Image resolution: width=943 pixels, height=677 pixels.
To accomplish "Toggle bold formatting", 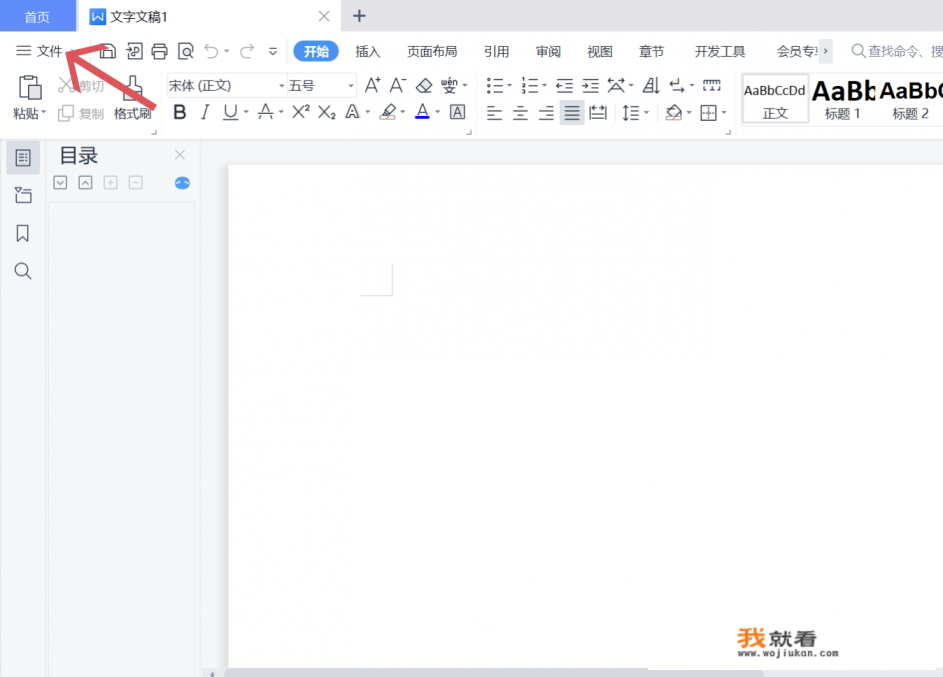I will 180,112.
